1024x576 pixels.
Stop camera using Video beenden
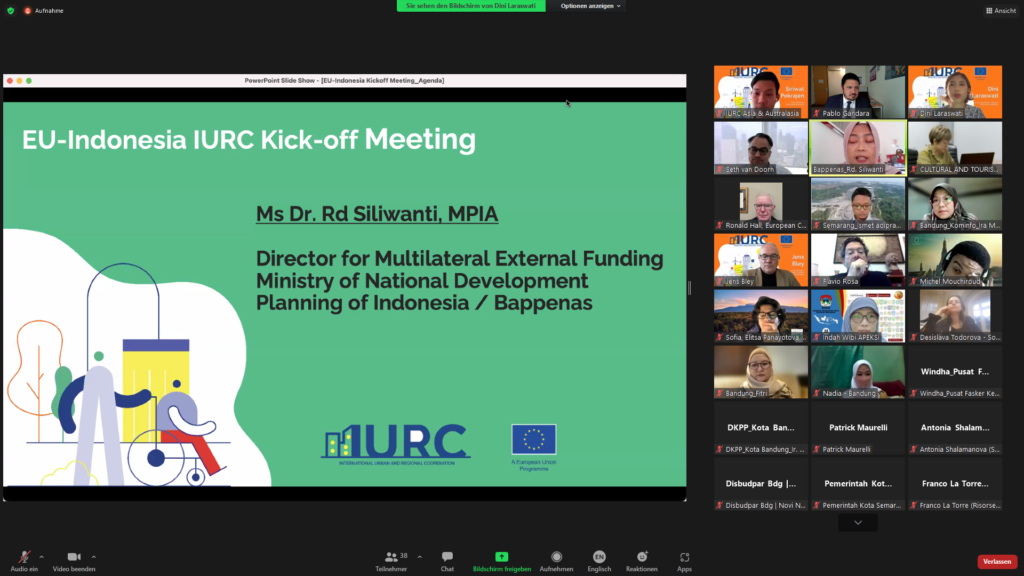click(x=74, y=557)
